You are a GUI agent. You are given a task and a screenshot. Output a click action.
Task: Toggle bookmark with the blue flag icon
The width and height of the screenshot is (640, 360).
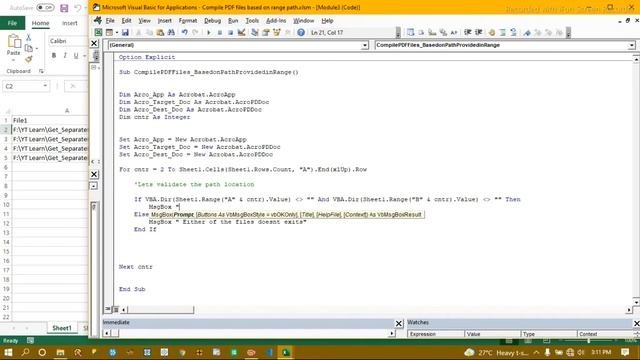pyautogui.click(x=527, y=32)
